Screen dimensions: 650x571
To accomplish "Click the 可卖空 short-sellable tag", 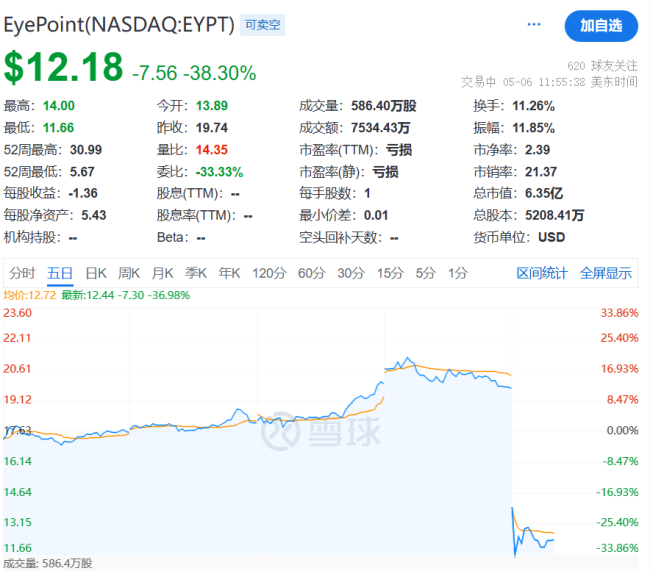I will coord(262,25).
